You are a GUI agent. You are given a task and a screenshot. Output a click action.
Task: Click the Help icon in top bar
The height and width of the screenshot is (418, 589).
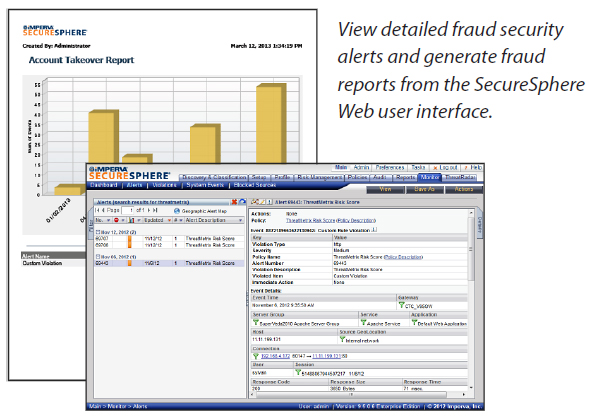point(466,168)
